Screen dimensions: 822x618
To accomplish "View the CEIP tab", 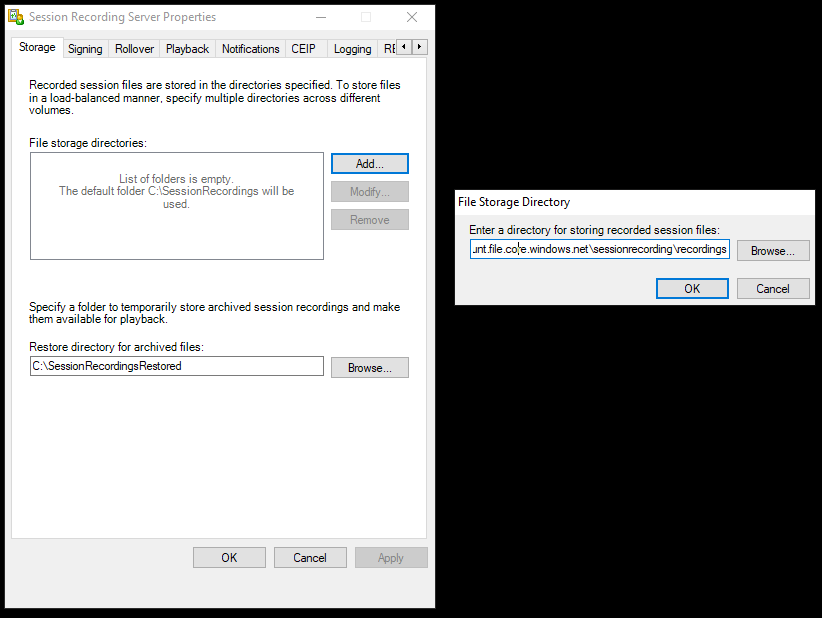I will (305, 48).
